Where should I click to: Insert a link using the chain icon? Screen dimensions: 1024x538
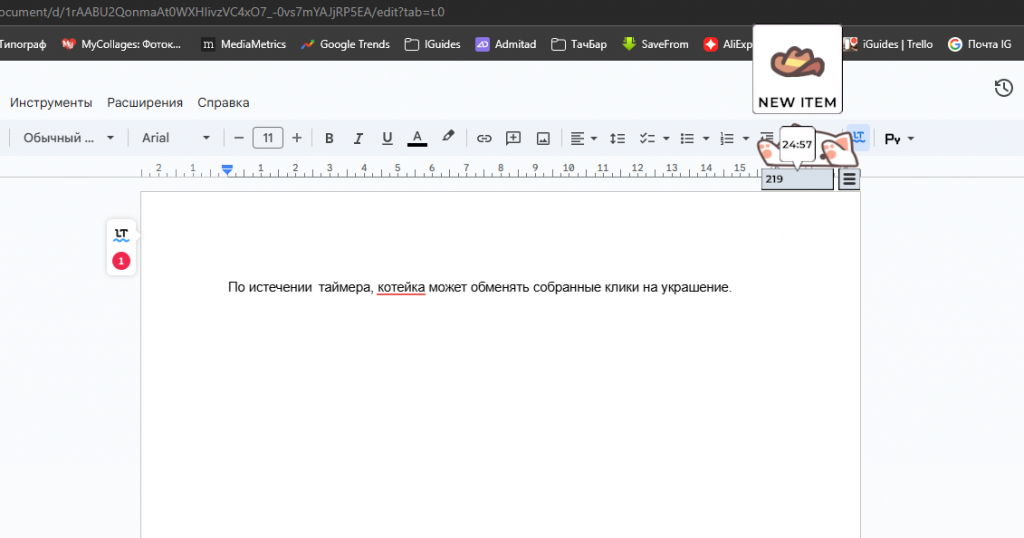pos(484,138)
